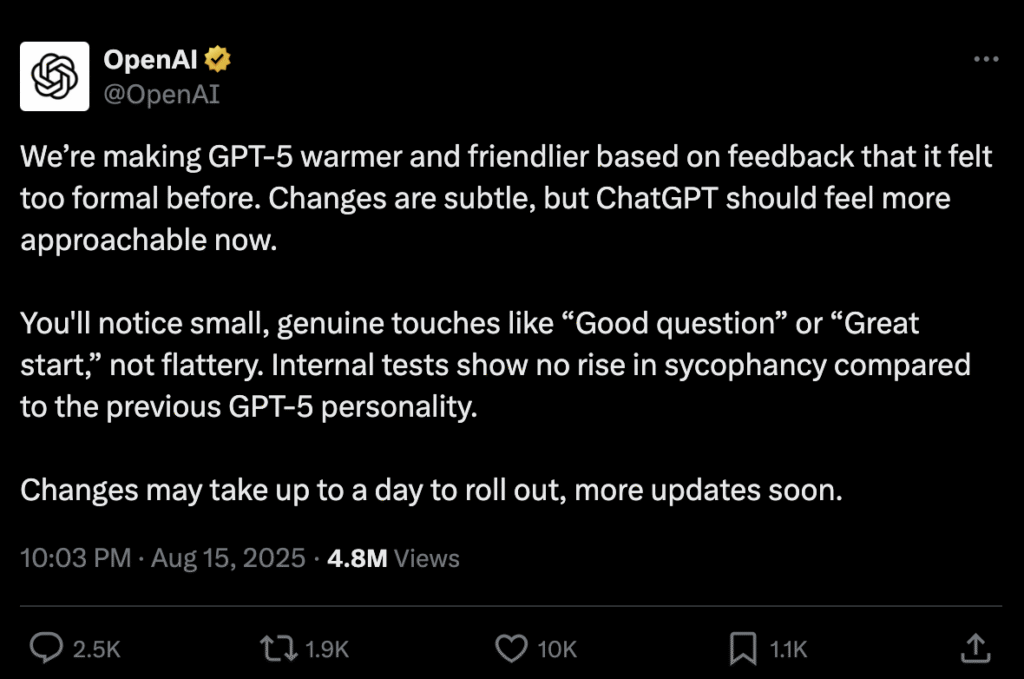The width and height of the screenshot is (1024, 679).
Task: Click the gold verified badge
Action: click(217, 59)
